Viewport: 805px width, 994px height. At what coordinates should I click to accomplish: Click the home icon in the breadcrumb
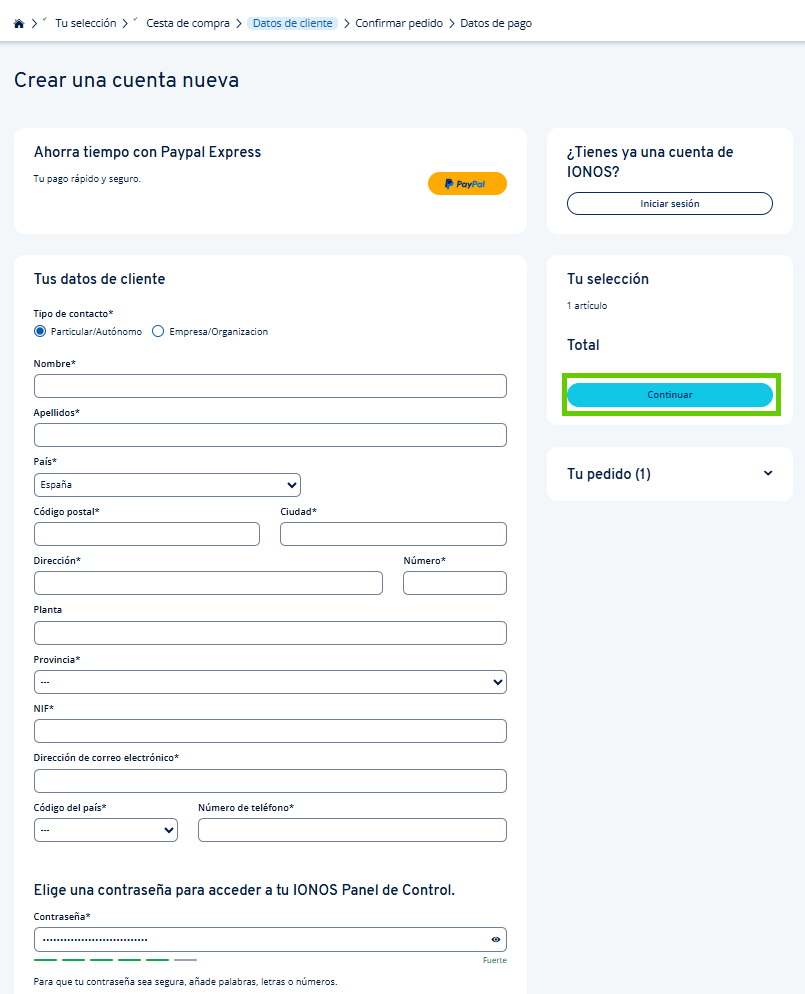(x=18, y=21)
